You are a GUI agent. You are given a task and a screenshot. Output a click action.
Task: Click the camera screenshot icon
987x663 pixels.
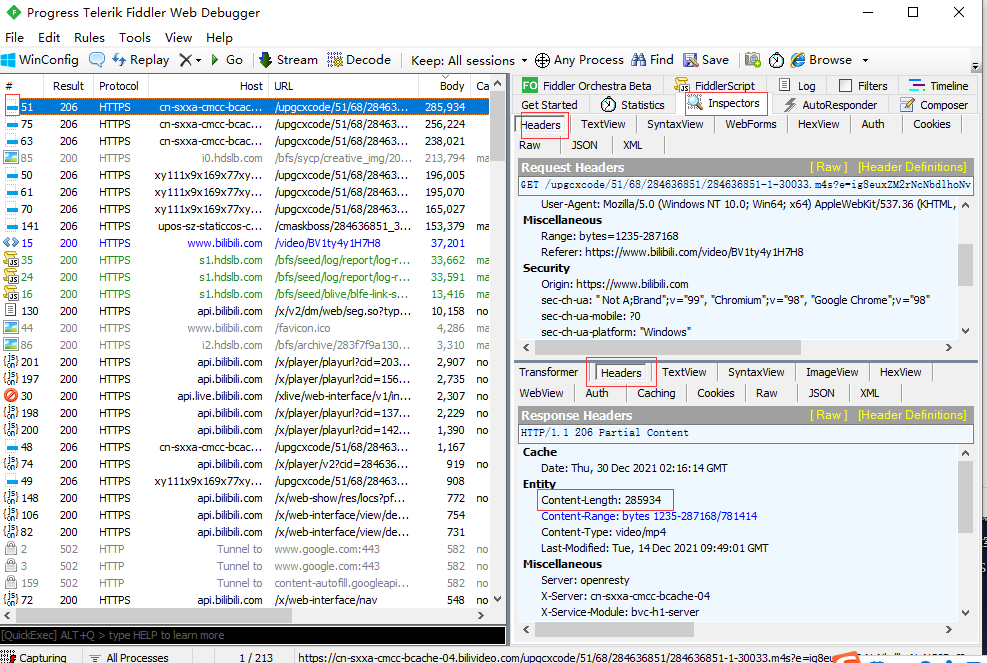pyautogui.click(x=753, y=60)
